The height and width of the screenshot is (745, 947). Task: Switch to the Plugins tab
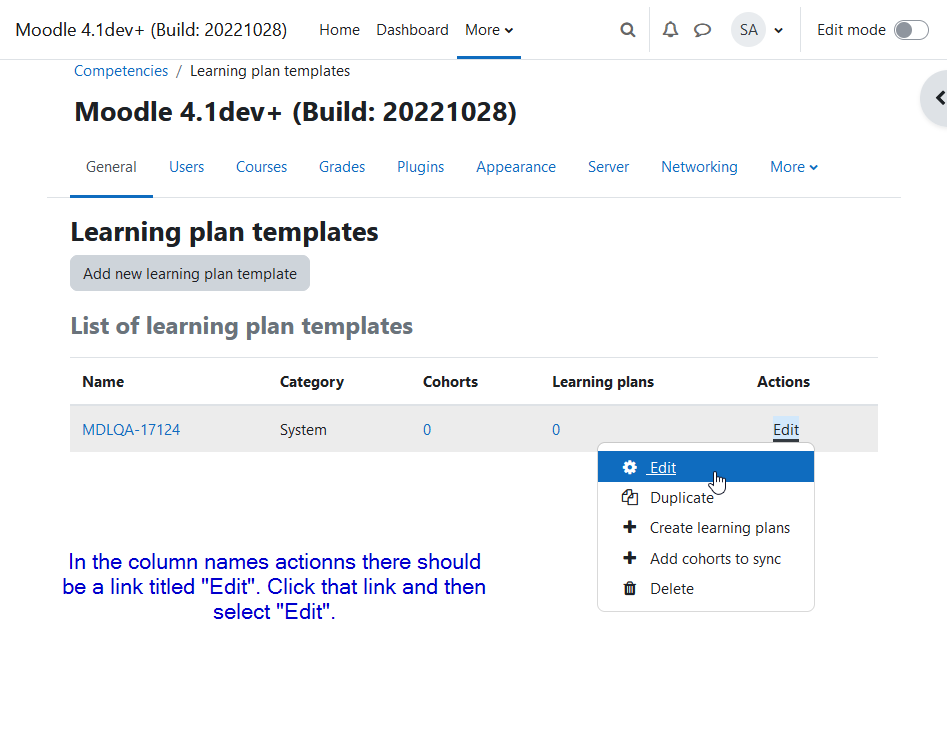pos(420,167)
